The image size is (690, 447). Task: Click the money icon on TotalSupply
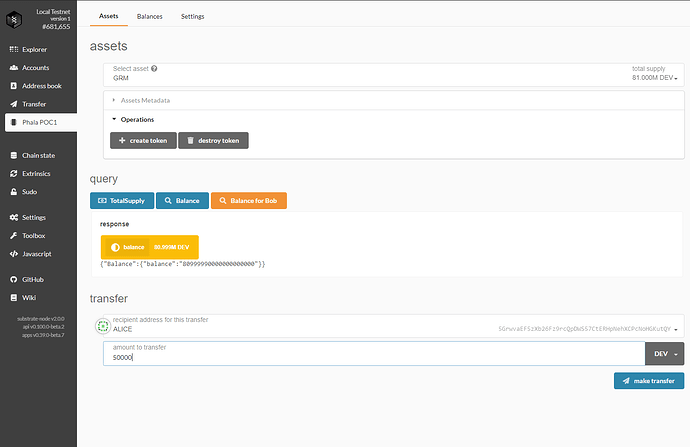(x=102, y=201)
